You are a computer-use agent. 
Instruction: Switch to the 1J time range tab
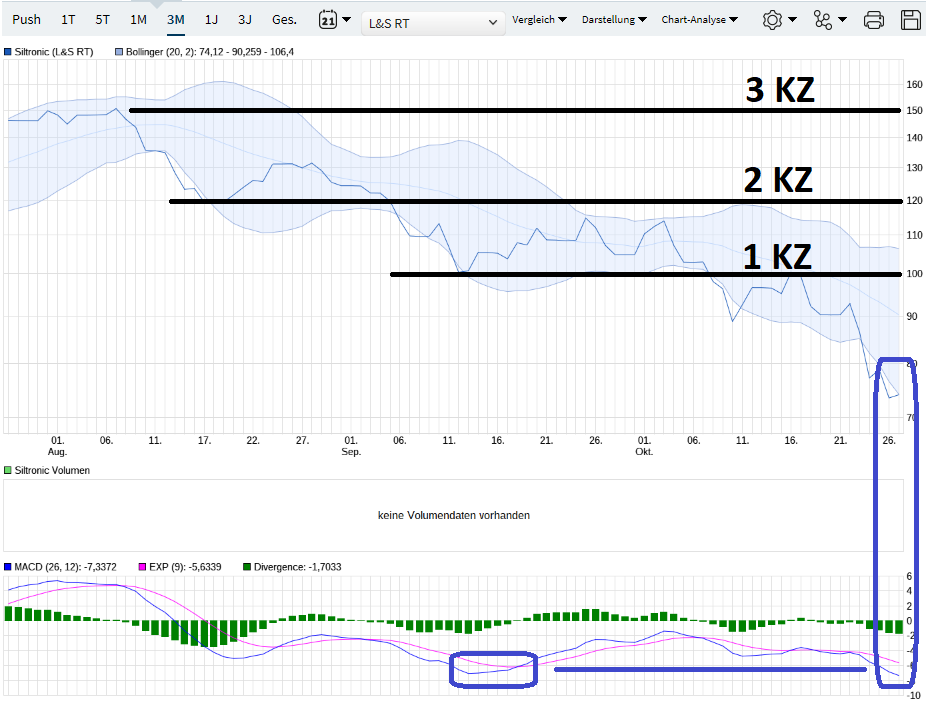pos(209,18)
